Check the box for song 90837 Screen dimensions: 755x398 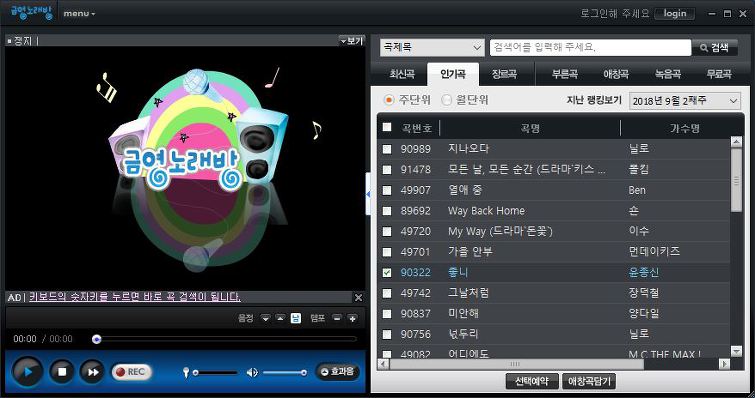387,314
